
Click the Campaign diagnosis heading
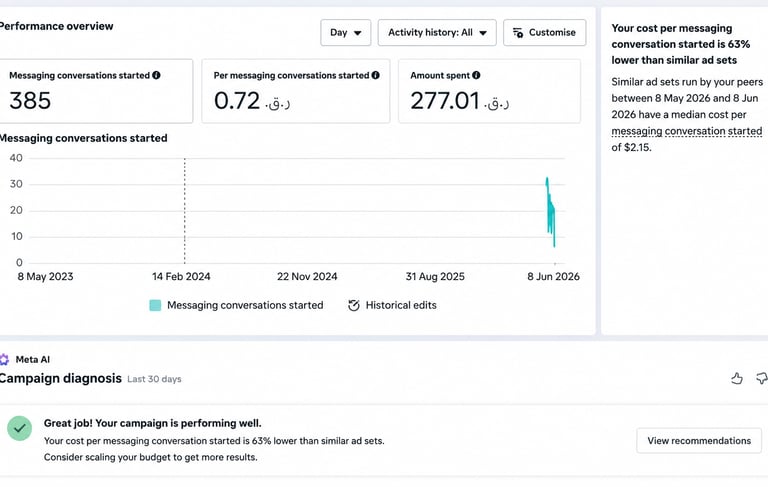click(x=61, y=379)
